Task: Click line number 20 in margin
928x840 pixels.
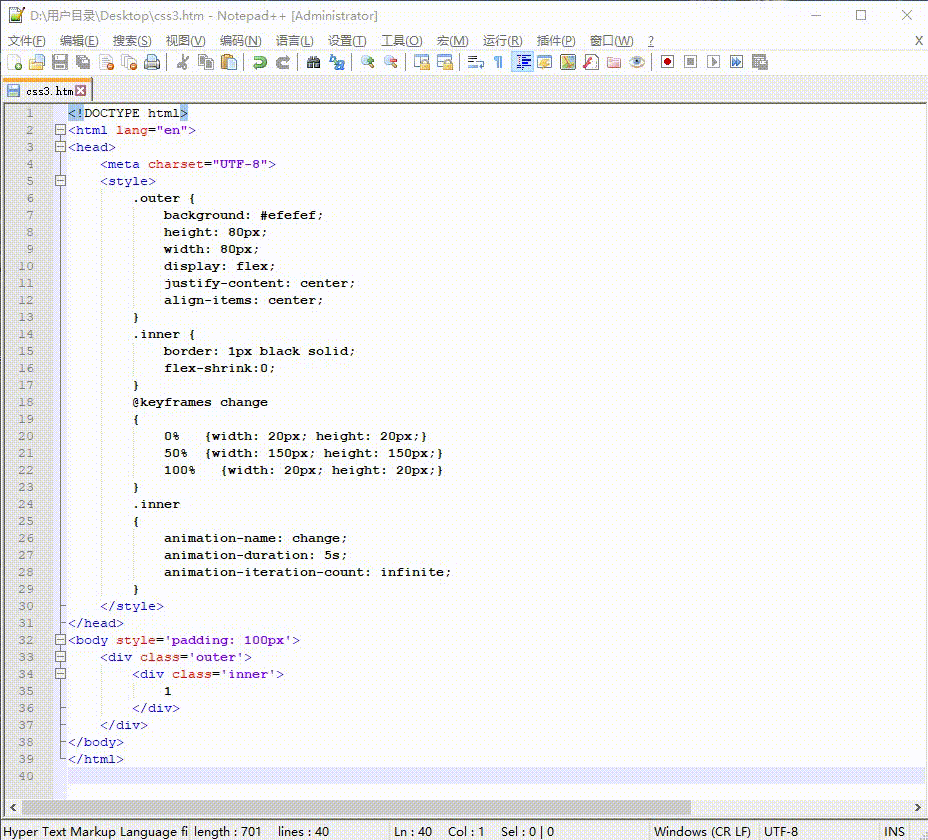Action: point(26,436)
